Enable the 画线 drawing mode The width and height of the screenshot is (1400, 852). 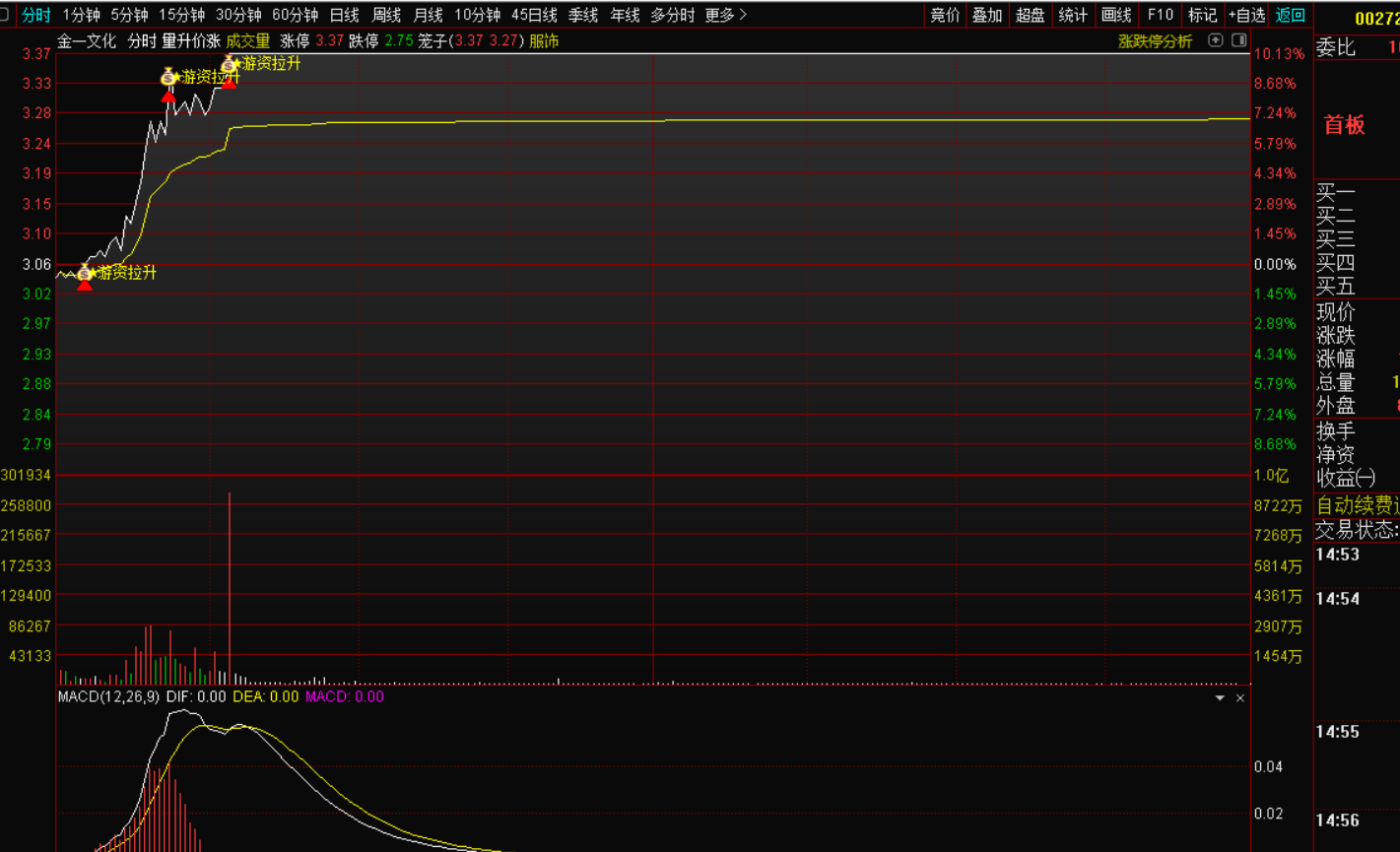click(x=1115, y=15)
